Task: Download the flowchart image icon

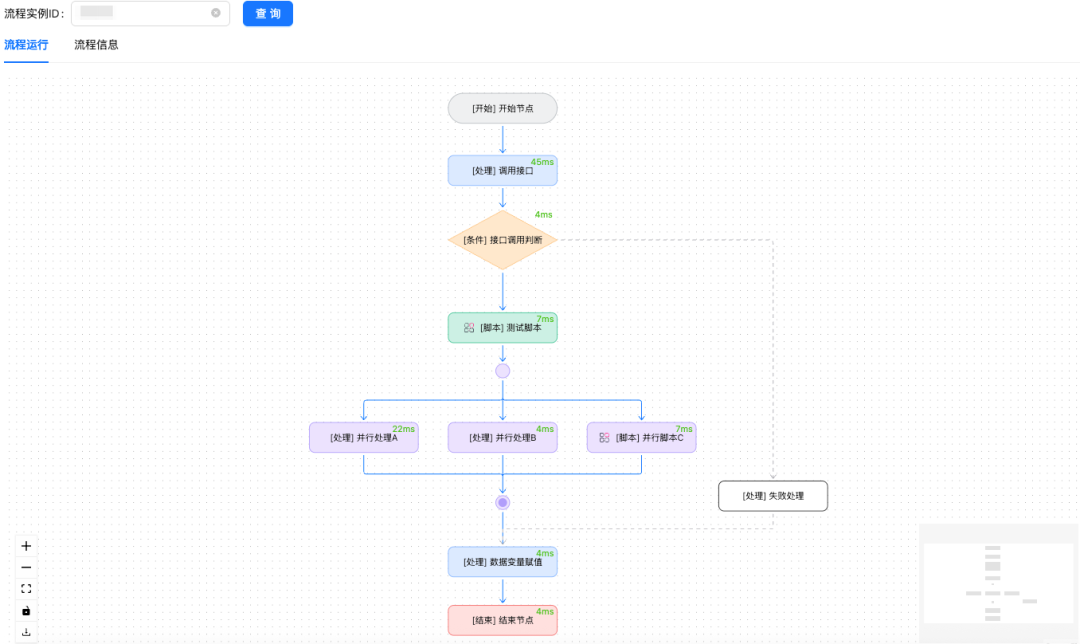Action: pyautogui.click(x=26, y=632)
